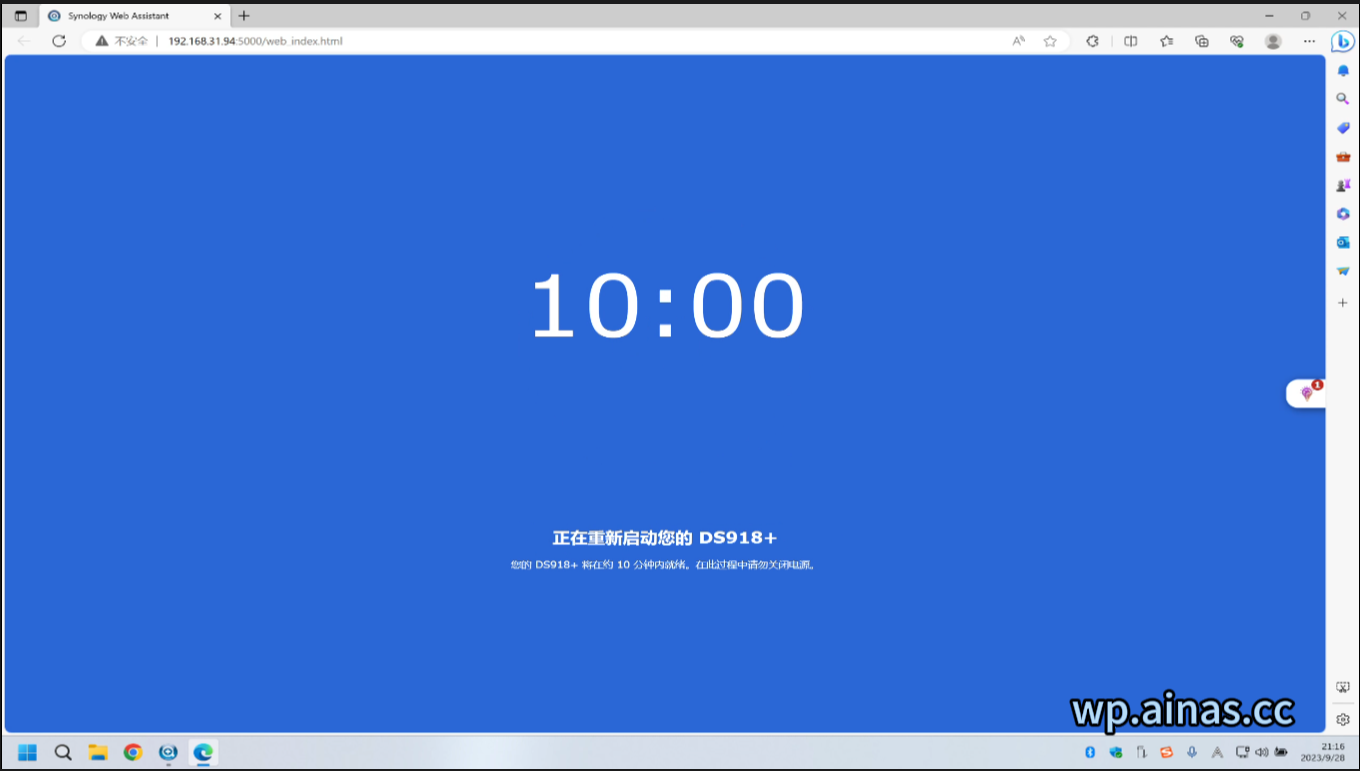Click inside the address bar
The height and width of the screenshot is (771, 1360).
pos(400,41)
